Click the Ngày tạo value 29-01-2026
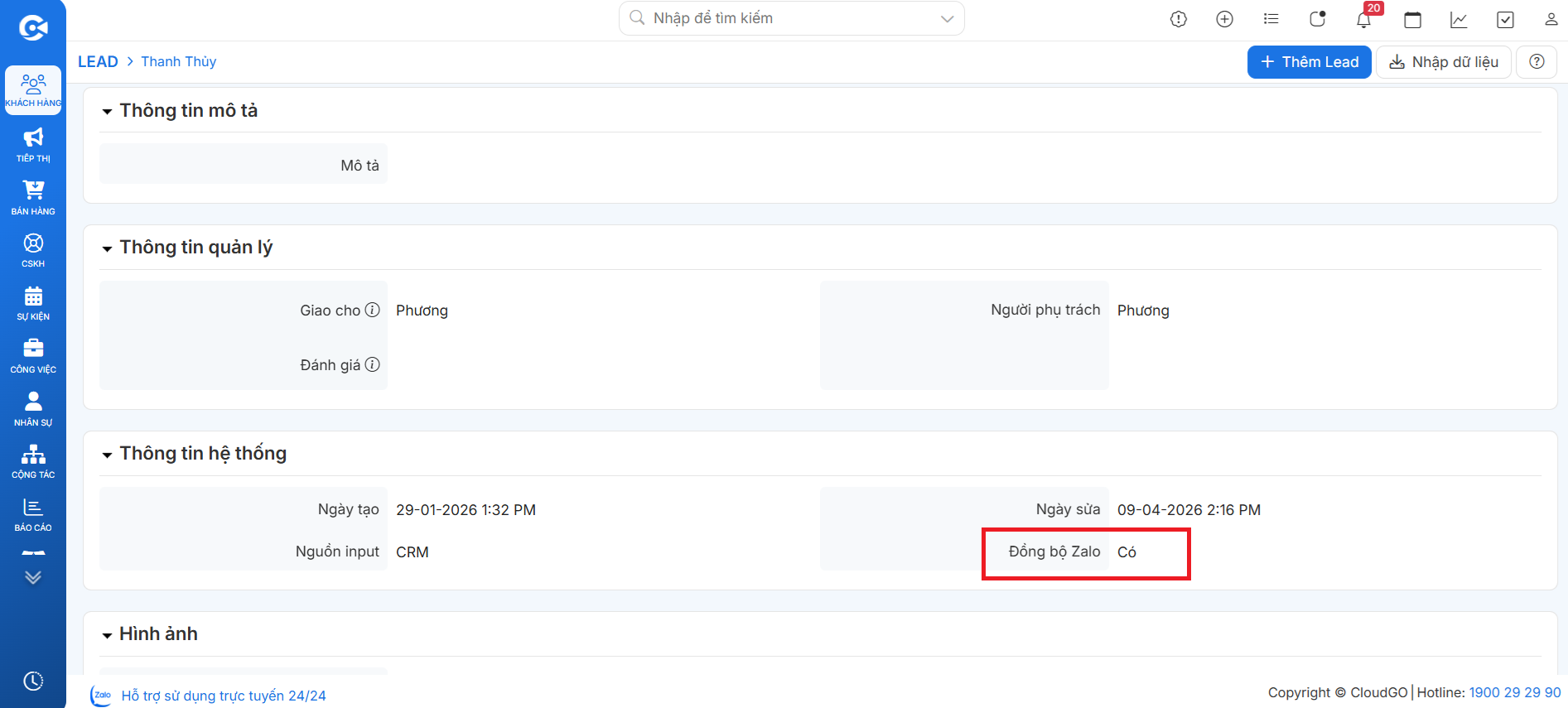 coord(466,510)
